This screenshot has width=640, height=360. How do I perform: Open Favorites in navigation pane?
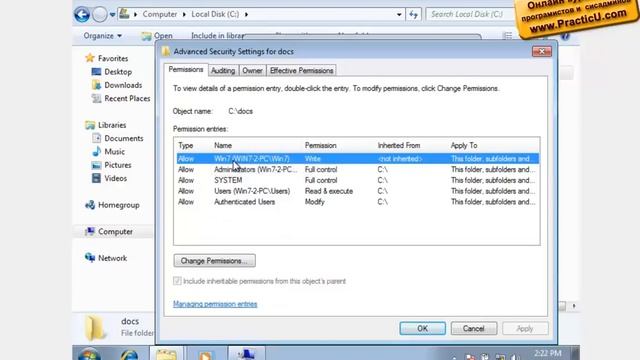[x=107, y=58]
